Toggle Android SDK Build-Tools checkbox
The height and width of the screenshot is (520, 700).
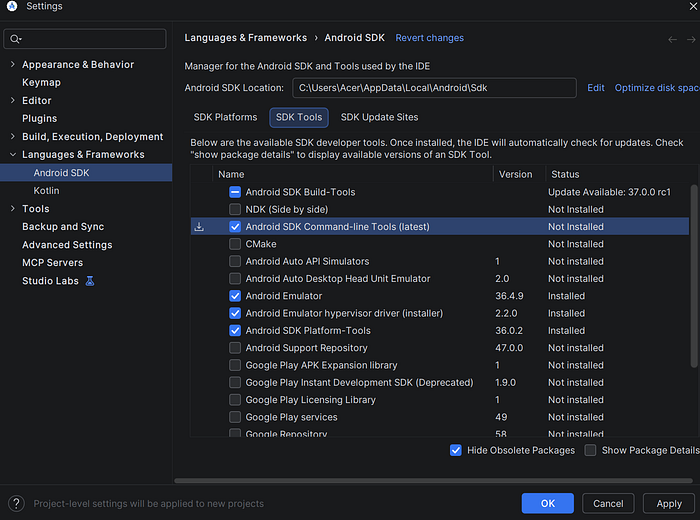coord(235,192)
